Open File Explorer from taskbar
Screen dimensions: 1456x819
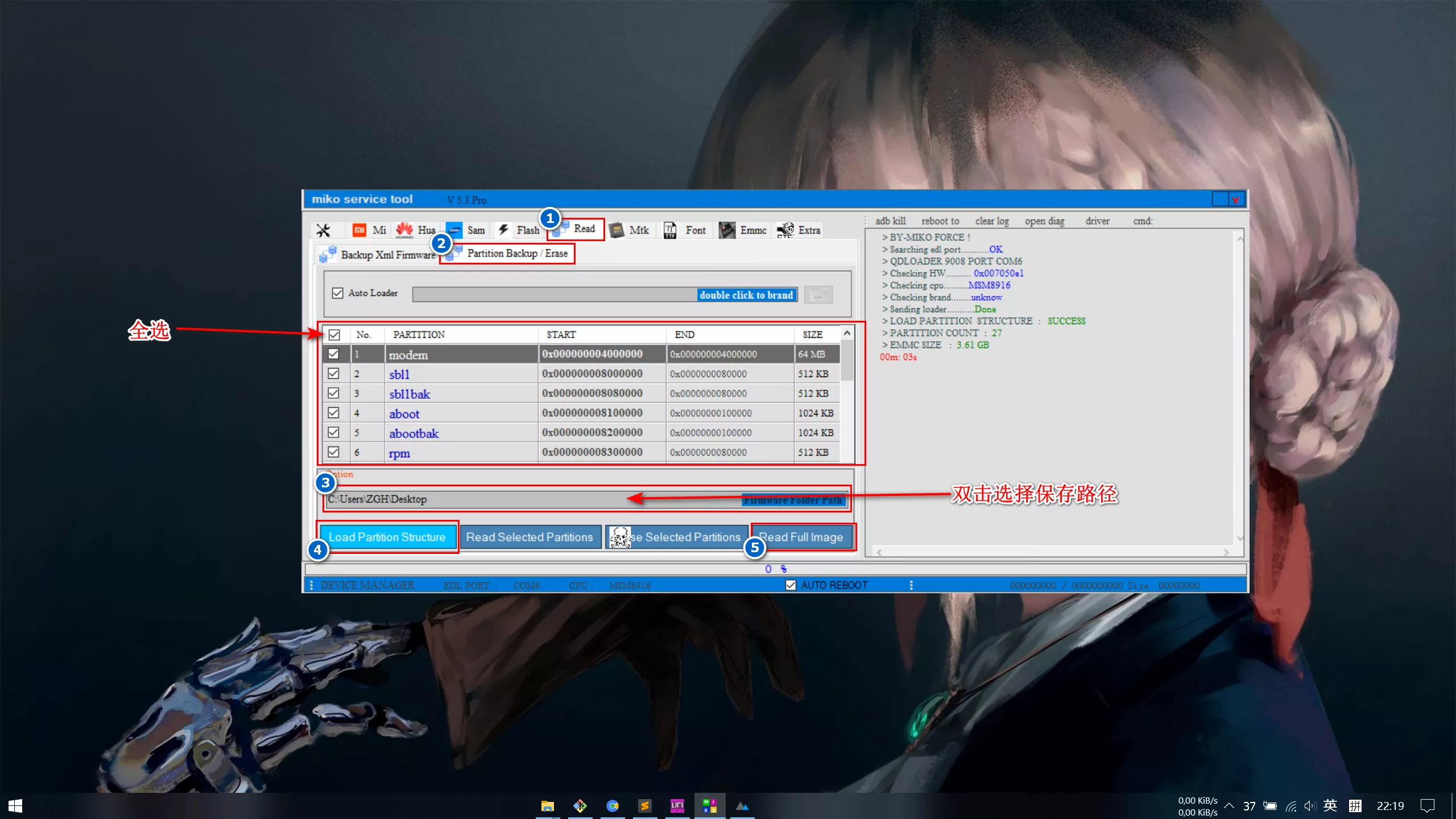547,806
